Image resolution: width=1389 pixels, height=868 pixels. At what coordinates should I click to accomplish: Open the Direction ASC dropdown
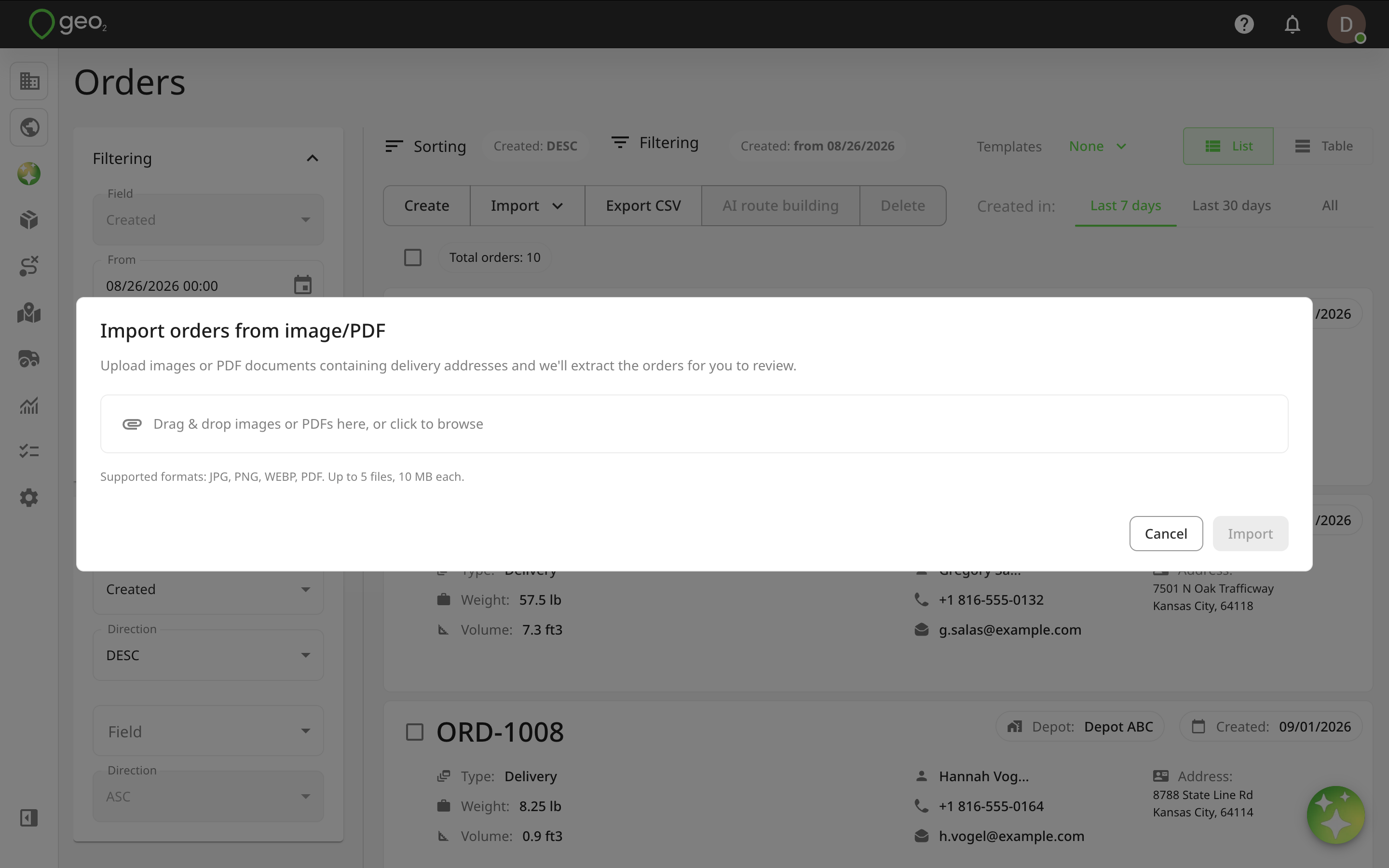208,796
